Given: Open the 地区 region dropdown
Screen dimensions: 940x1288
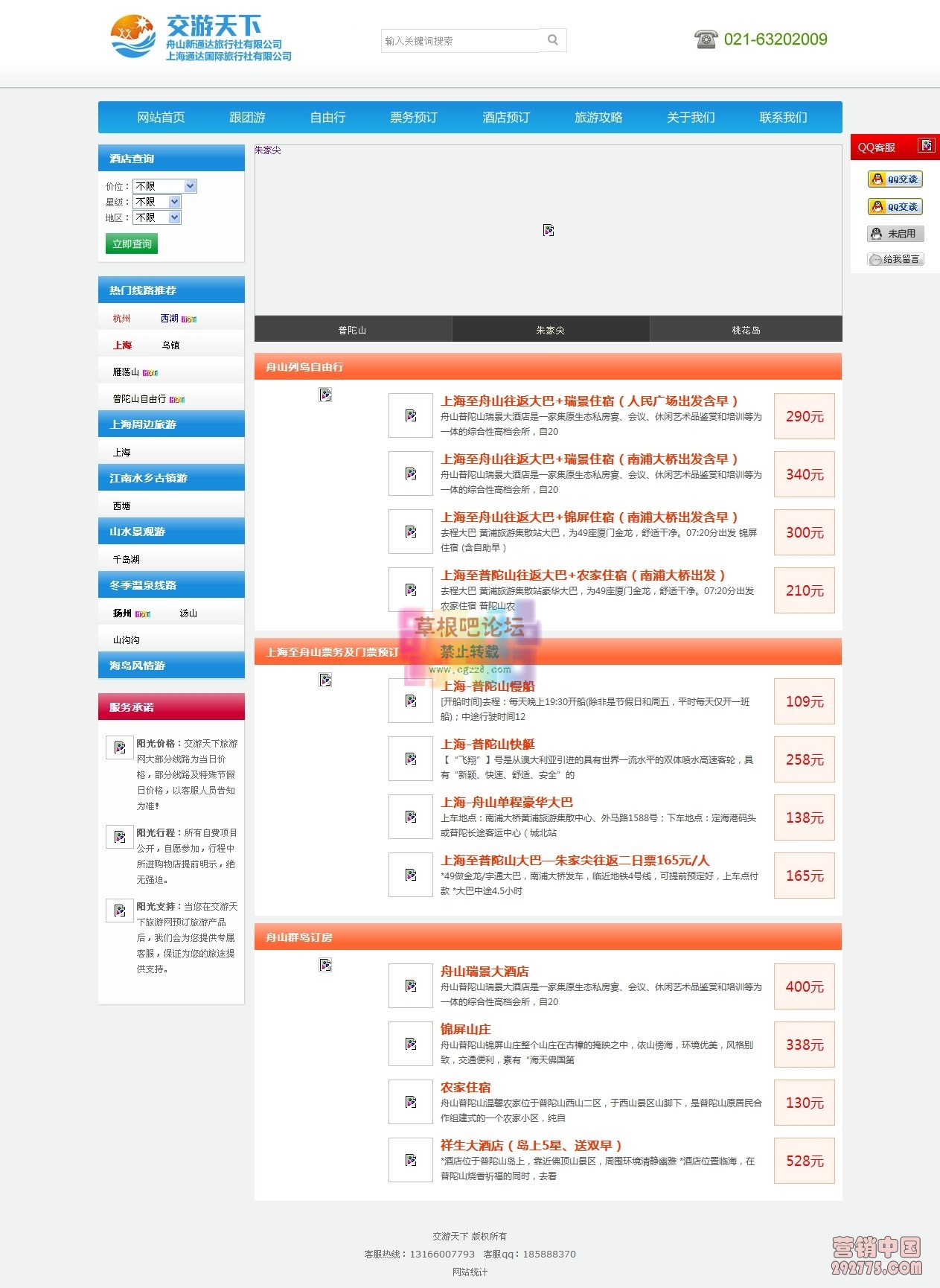Looking at the screenshot, I should tap(157, 217).
